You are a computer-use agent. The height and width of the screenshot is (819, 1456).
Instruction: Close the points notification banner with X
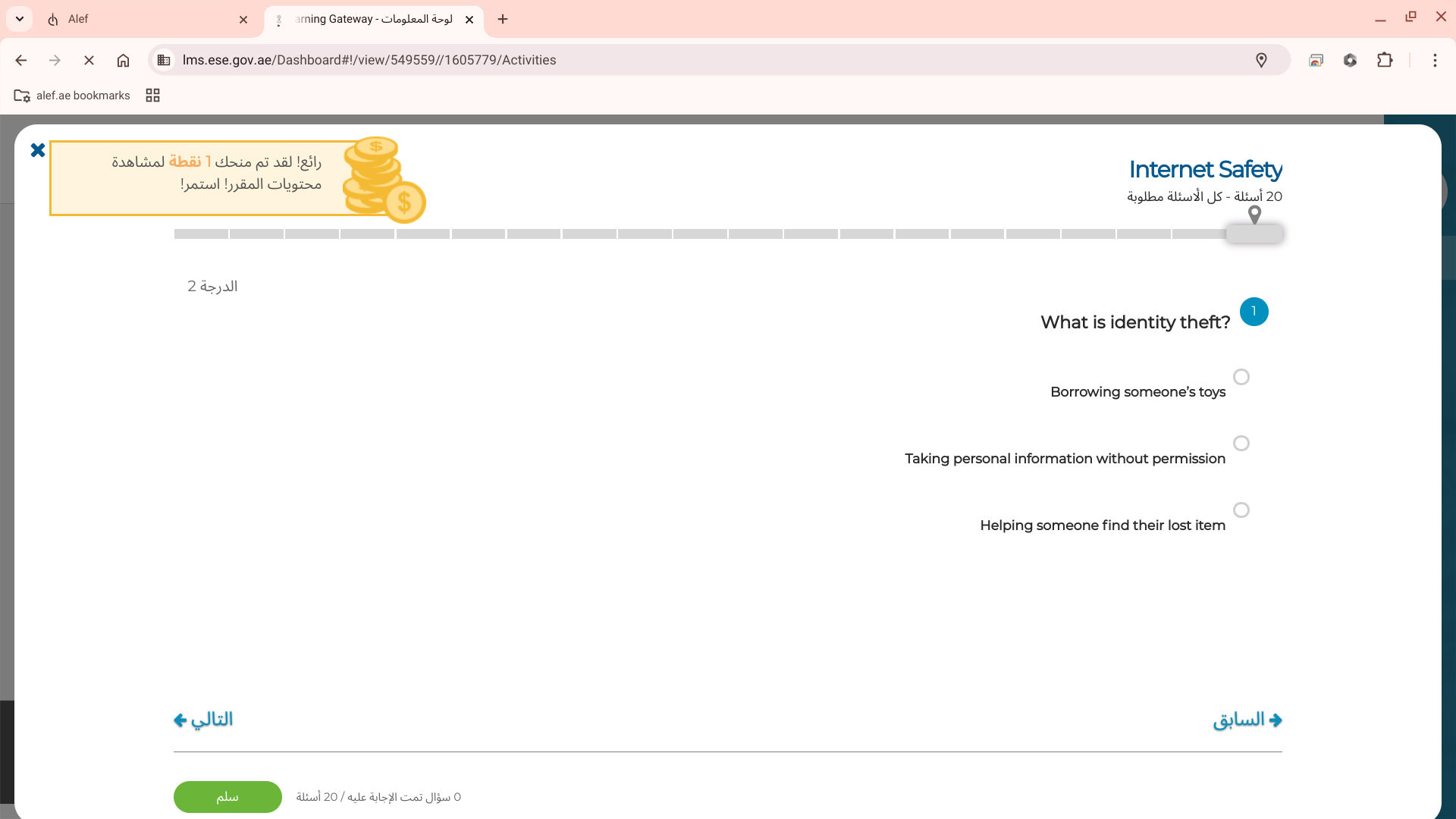pos(37,150)
